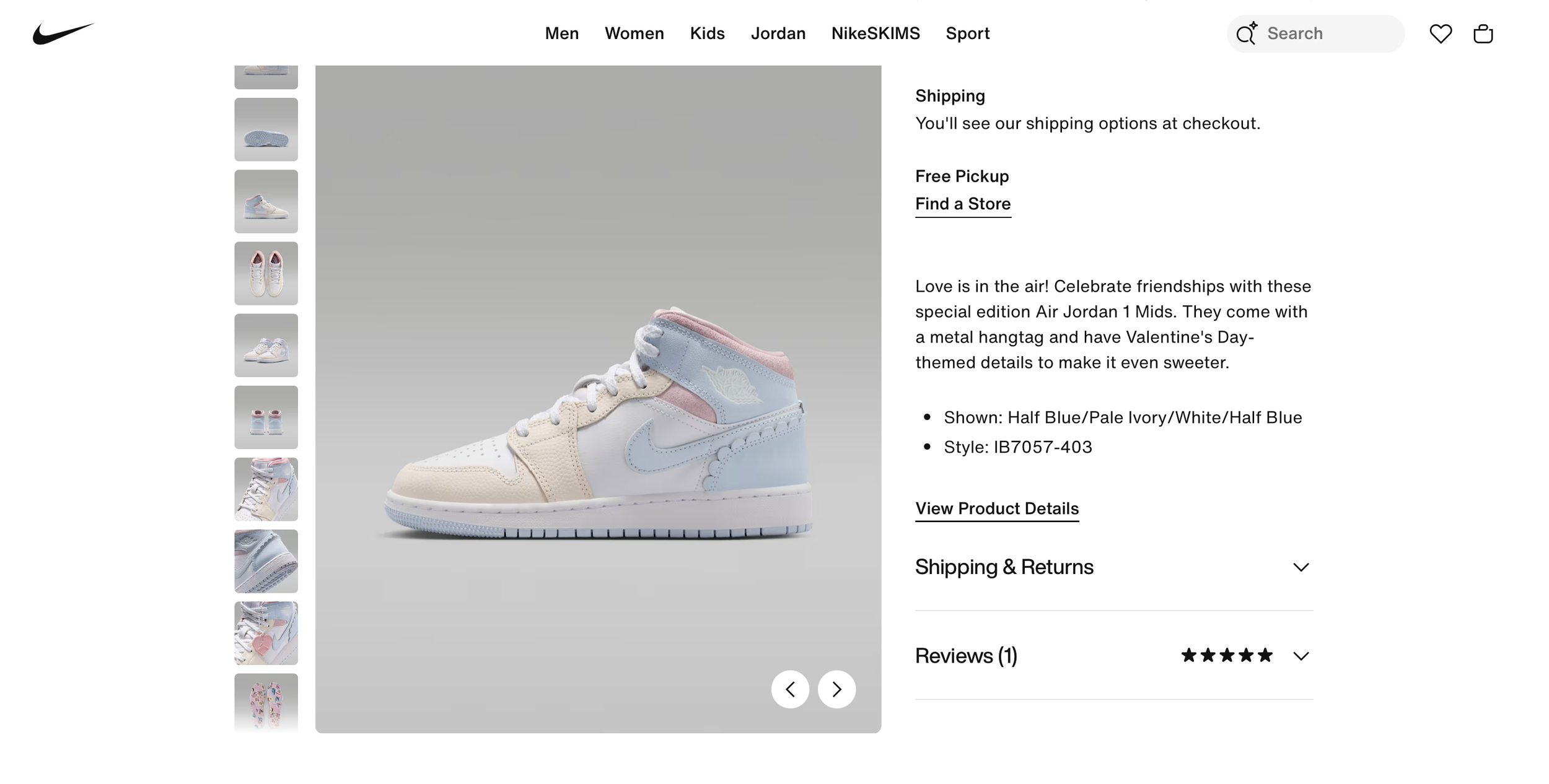Open the NikeSKIMS menu
1549x784 pixels.
(875, 33)
